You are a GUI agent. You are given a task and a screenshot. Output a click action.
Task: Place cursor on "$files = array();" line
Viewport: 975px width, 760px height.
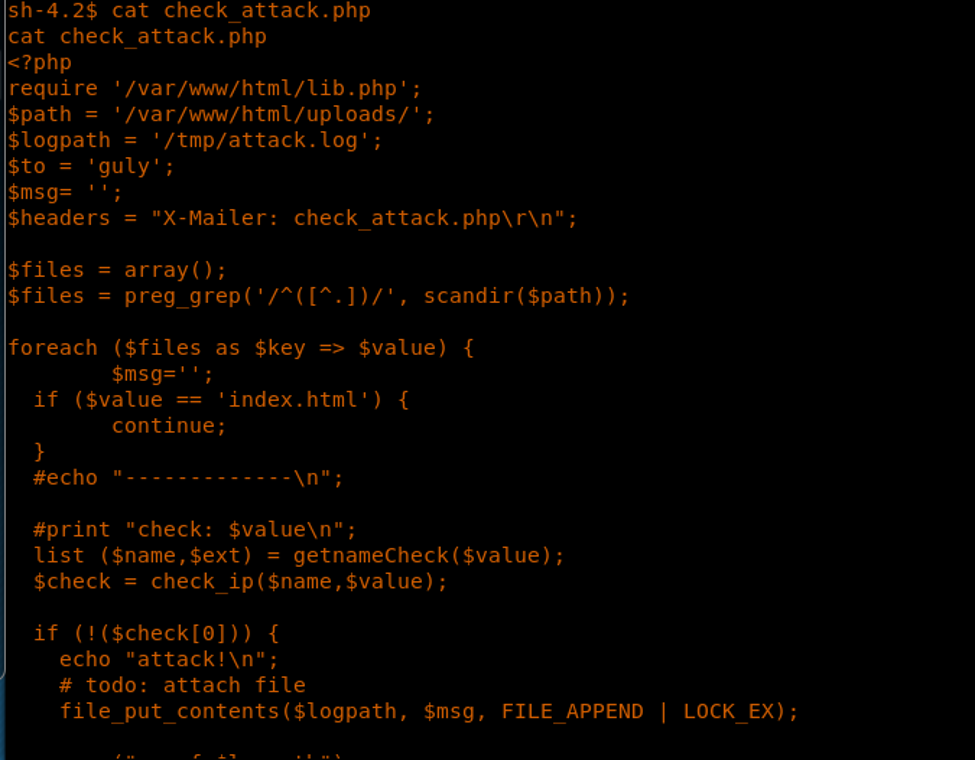(117, 270)
